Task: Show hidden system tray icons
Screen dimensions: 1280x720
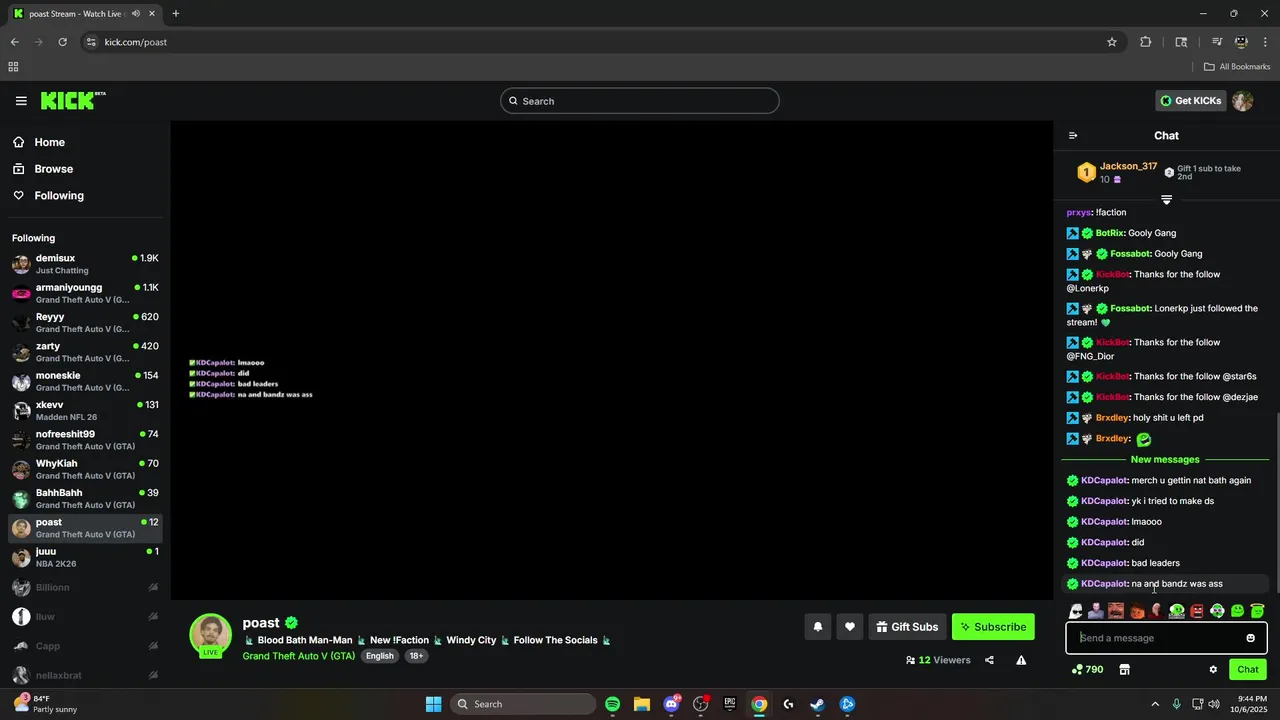Action: 1155,704
